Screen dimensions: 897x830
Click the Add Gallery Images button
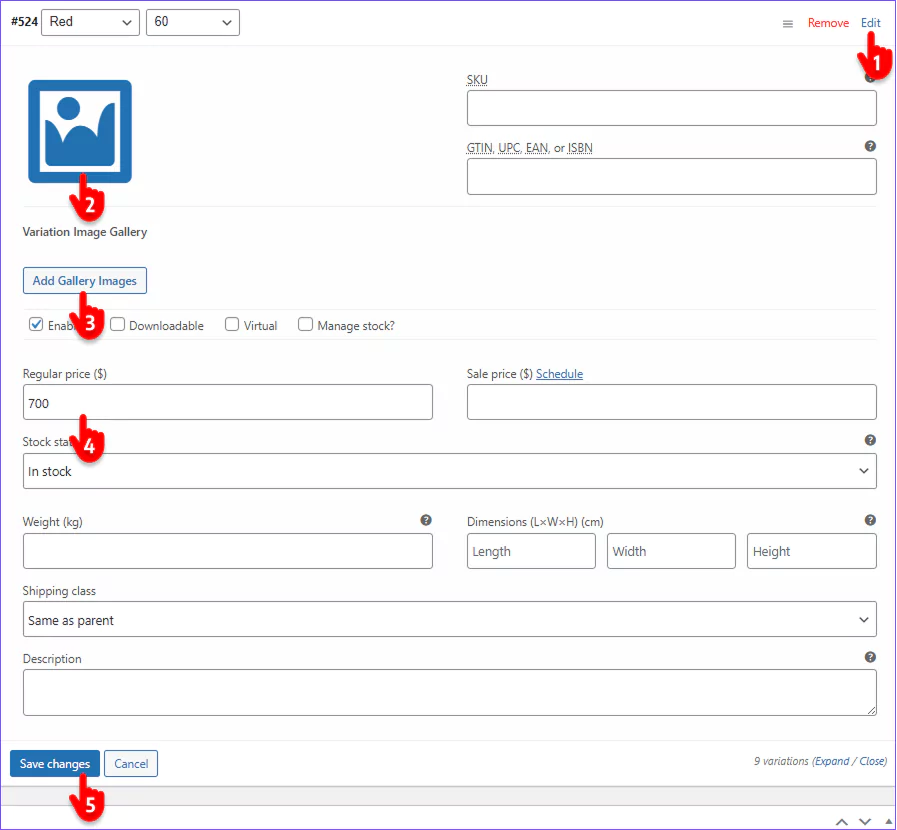(x=85, y=281)
